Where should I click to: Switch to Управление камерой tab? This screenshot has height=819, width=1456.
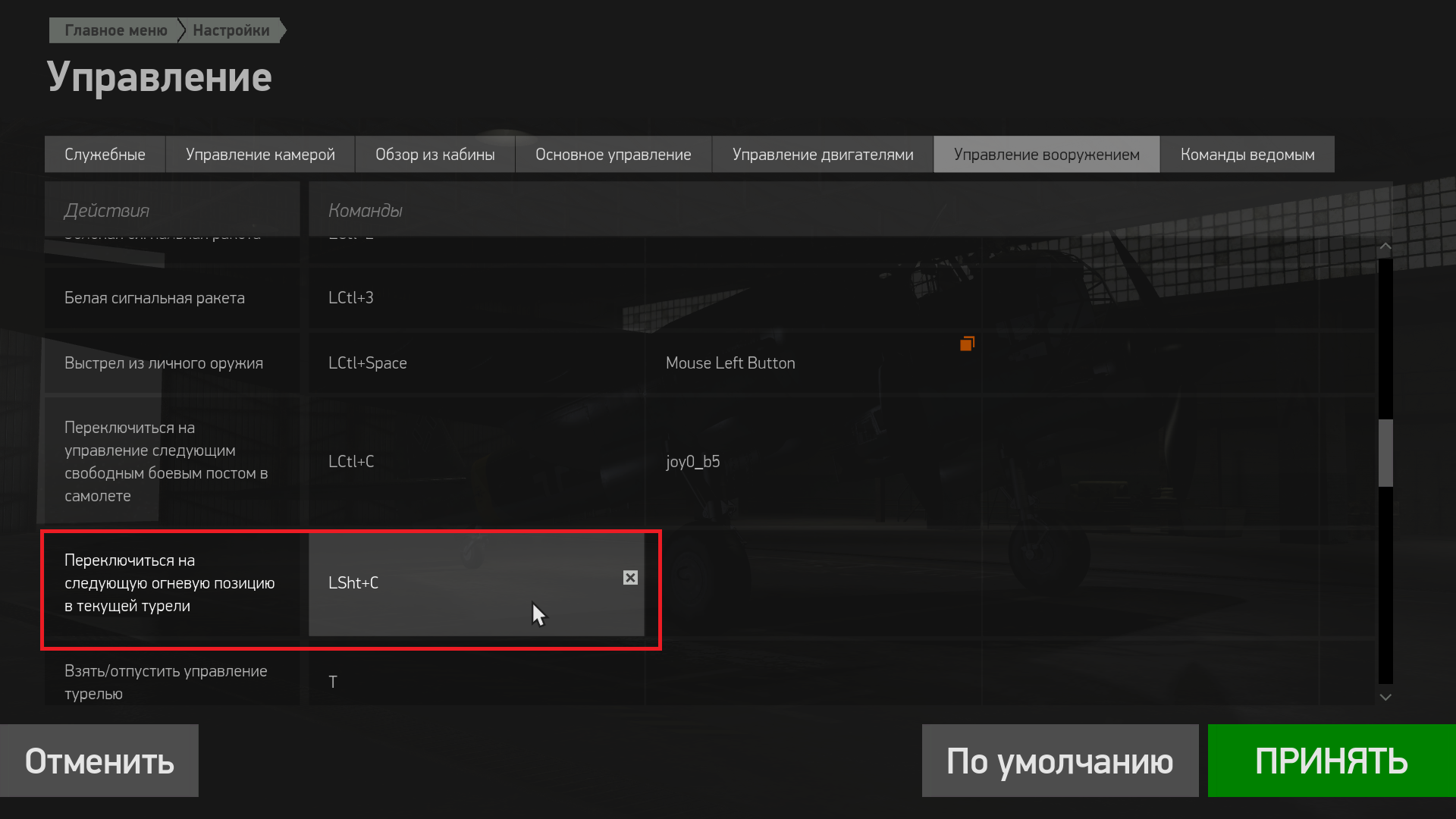260,155
